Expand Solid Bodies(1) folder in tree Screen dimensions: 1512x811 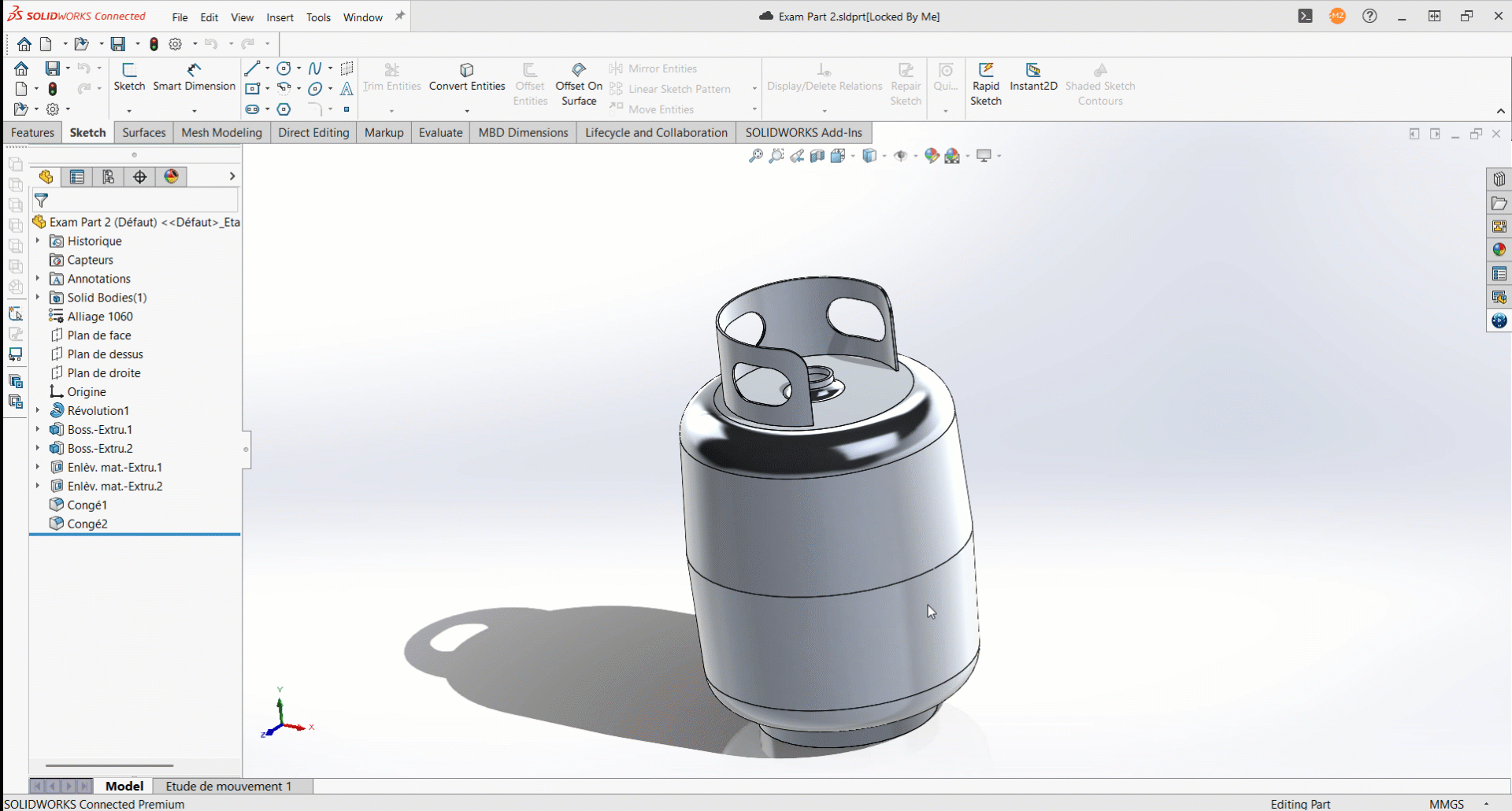click(x=37, y=297)
